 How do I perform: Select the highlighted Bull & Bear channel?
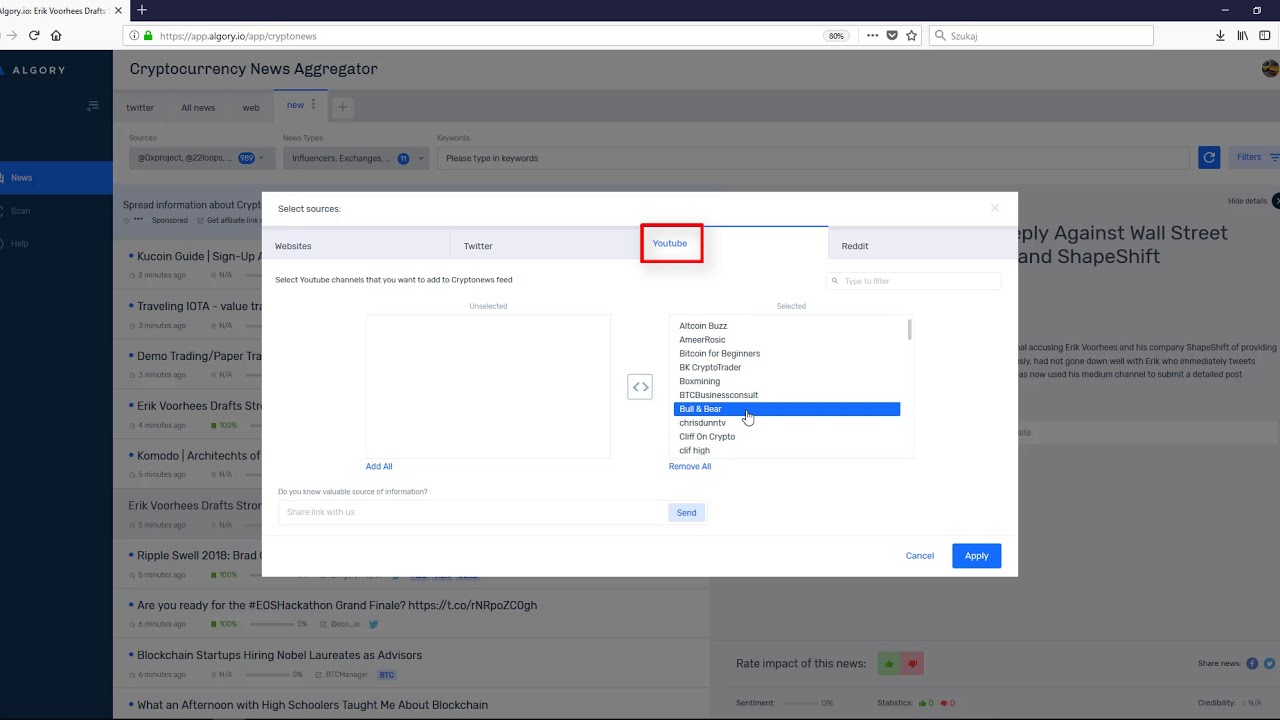click(x=787, y=409)
